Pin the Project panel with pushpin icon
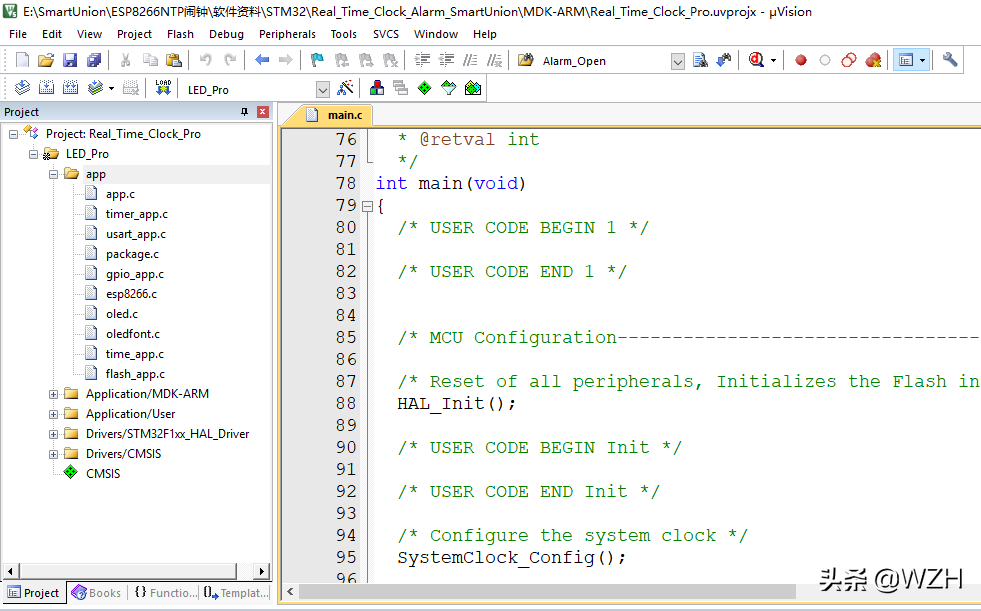The image size is (981, 611). coord(245,112)
